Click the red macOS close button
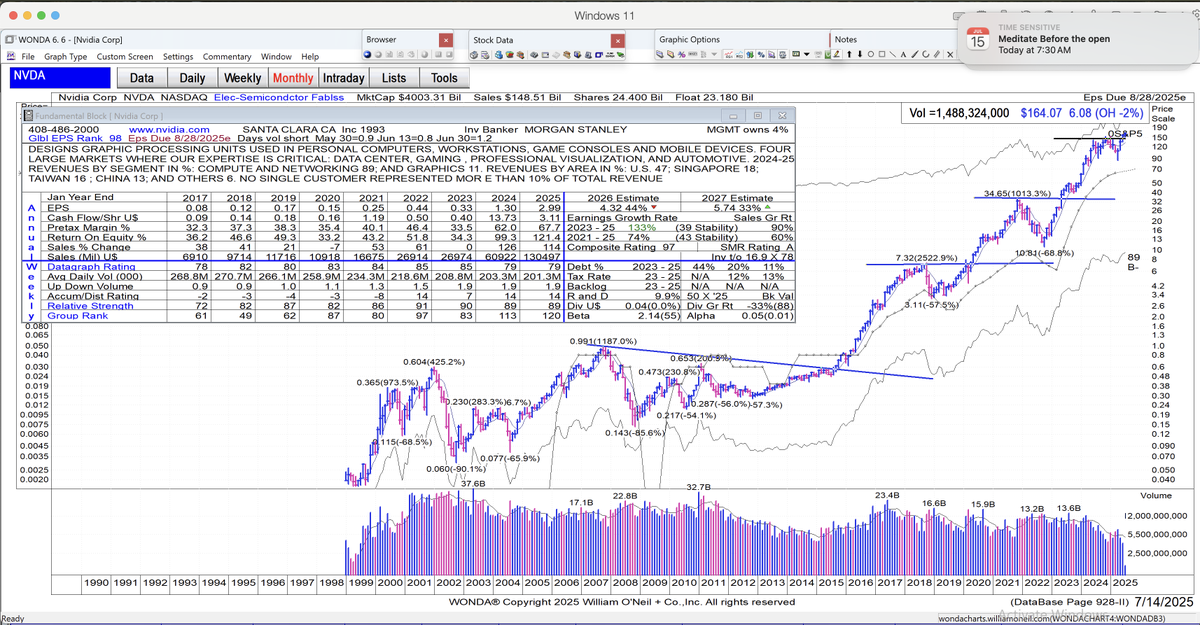Screen dimensions: 1200x625 click(x=11, y=17)
